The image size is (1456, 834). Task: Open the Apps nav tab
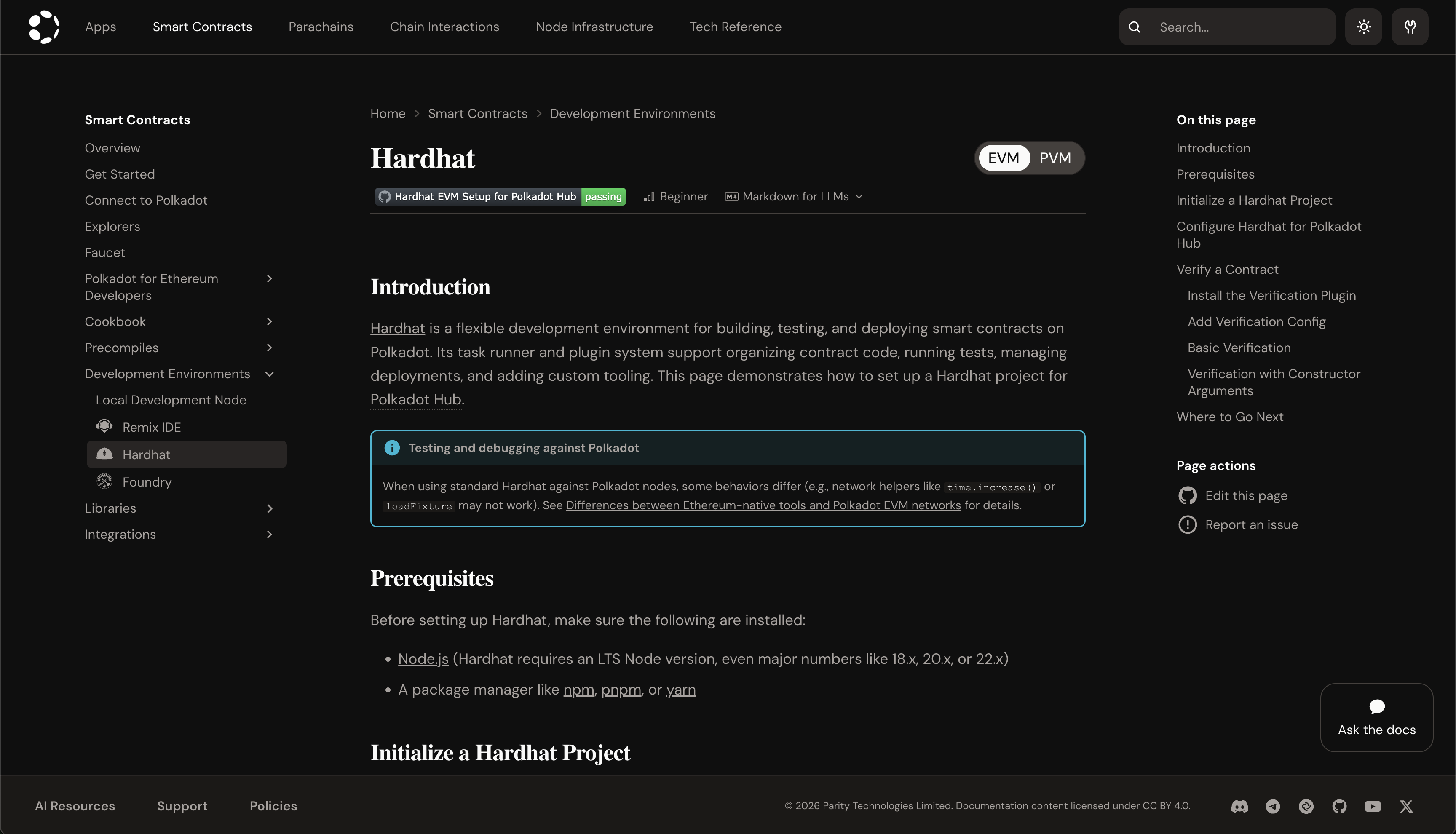[101, 27]
